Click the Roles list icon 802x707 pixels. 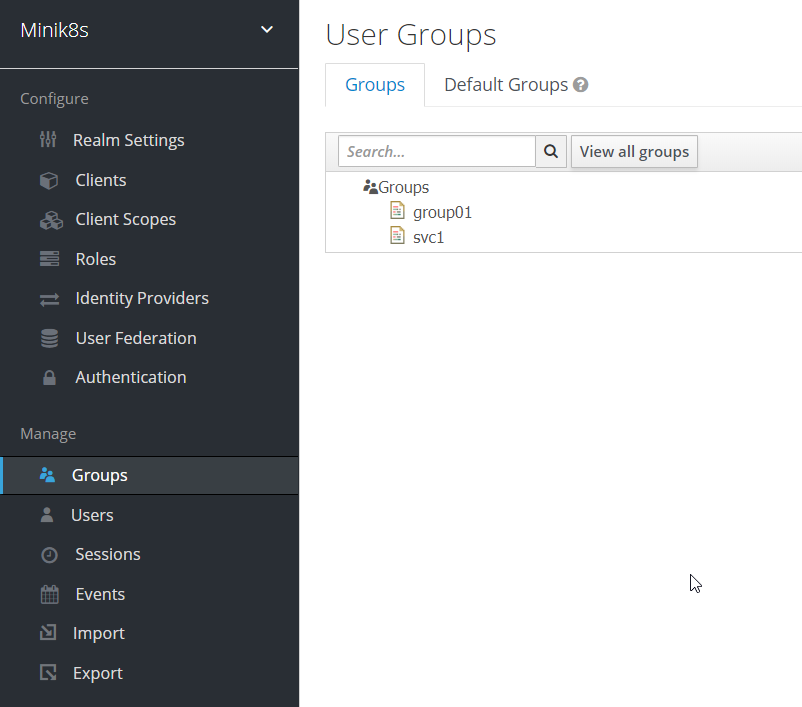(50, 259)
